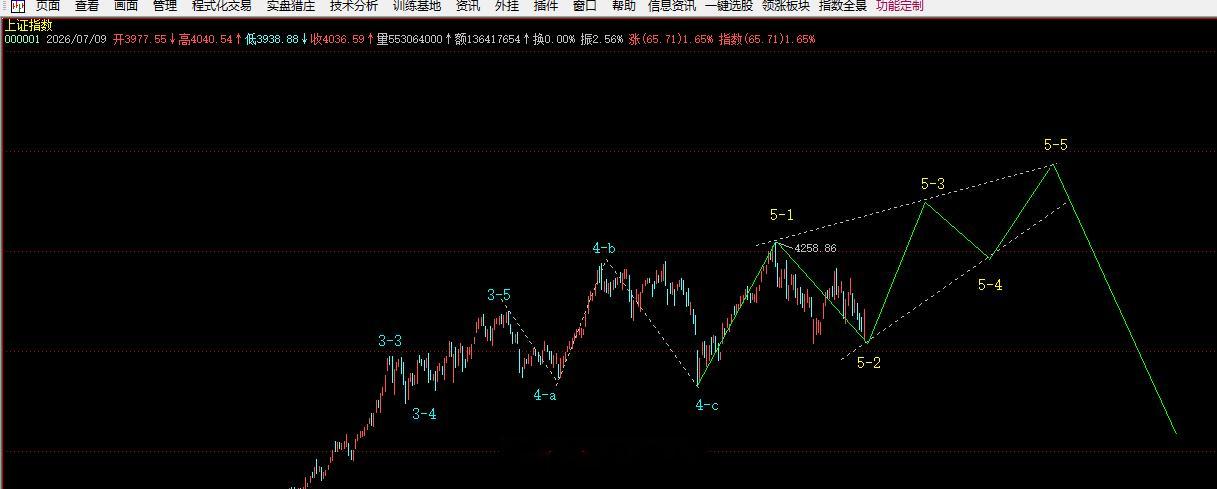Screen dimensions: 1217x489
Task: Click the 涨(65.71)1.65% value
Action: pos(671,39)
